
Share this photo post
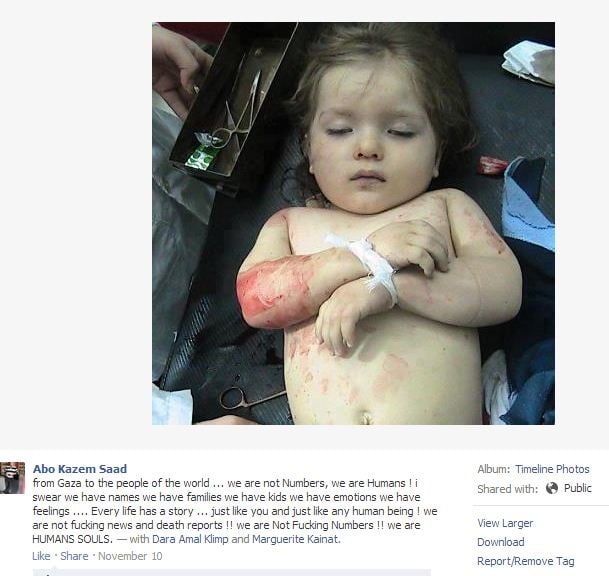pos(74,556)
